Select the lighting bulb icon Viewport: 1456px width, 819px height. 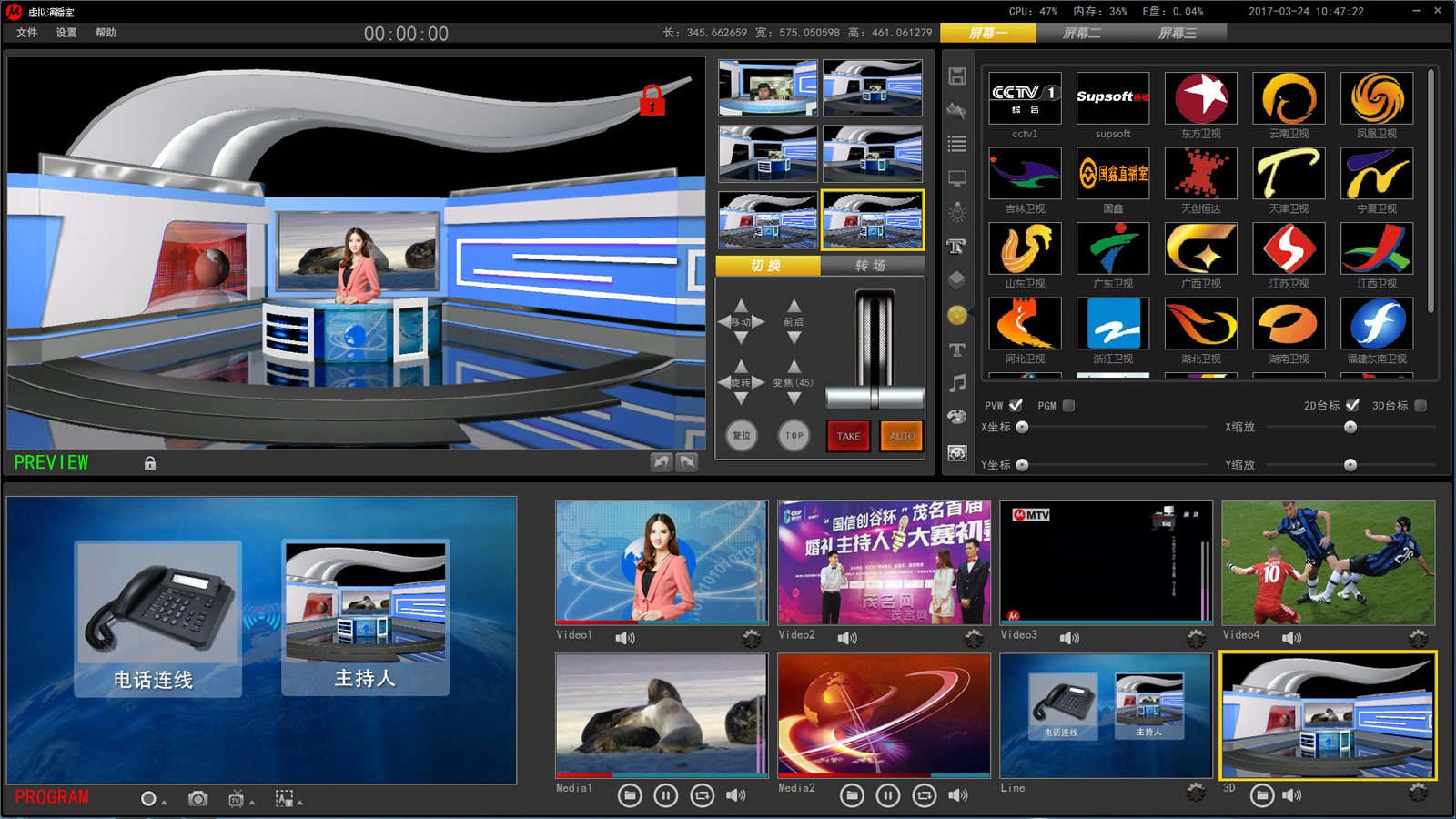tap(957, 213)
